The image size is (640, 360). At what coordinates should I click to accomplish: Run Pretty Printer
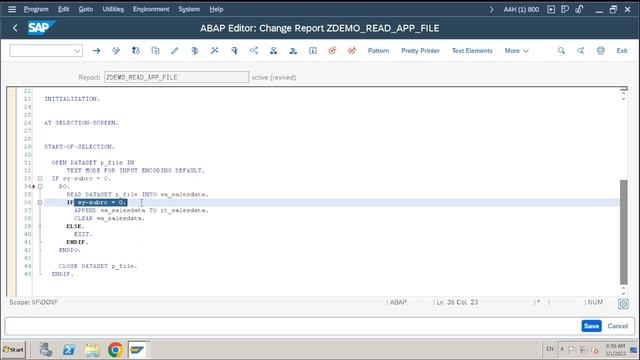coord(420,51)
